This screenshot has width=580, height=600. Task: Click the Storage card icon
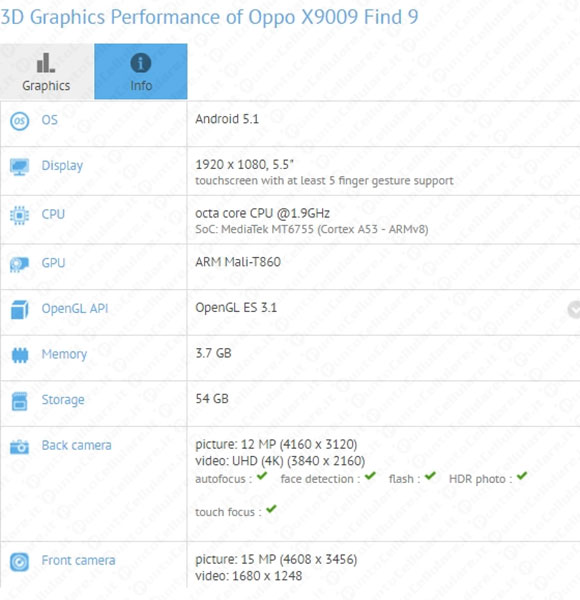(20, 401)
